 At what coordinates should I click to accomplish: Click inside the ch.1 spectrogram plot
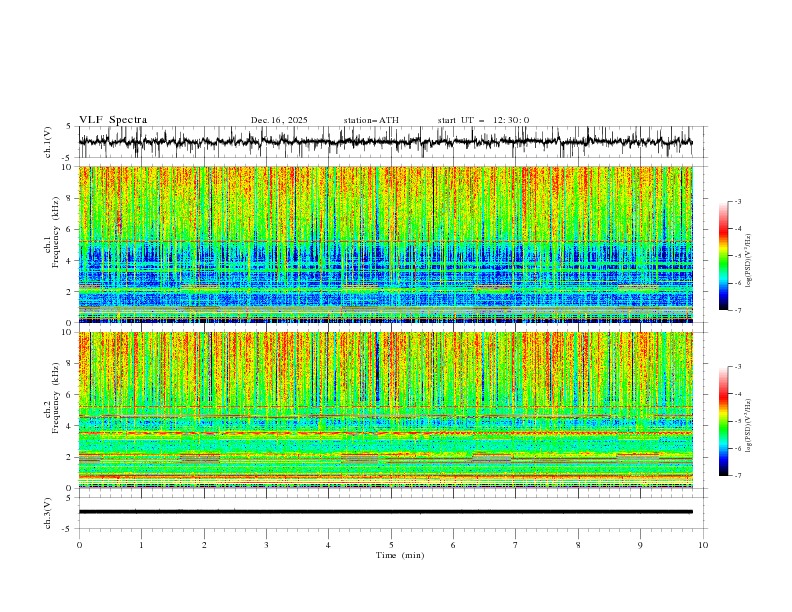[x=385, y=244]
